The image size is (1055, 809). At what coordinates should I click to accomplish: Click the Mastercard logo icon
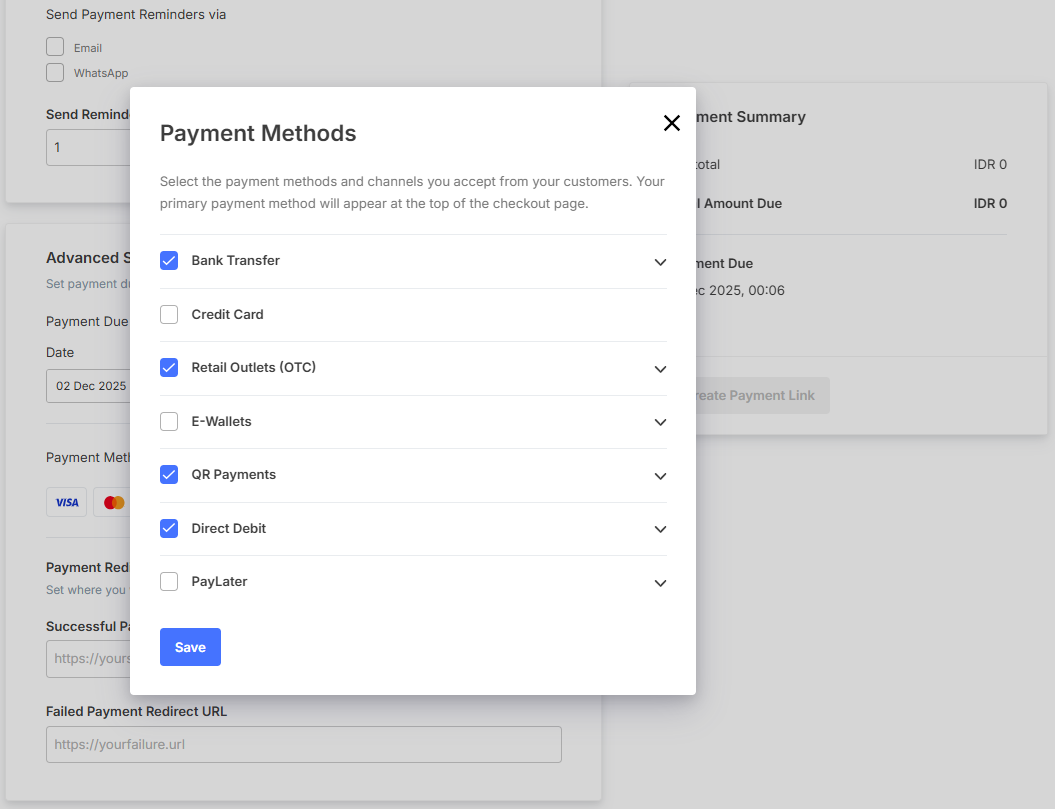(x=113, y=502)
